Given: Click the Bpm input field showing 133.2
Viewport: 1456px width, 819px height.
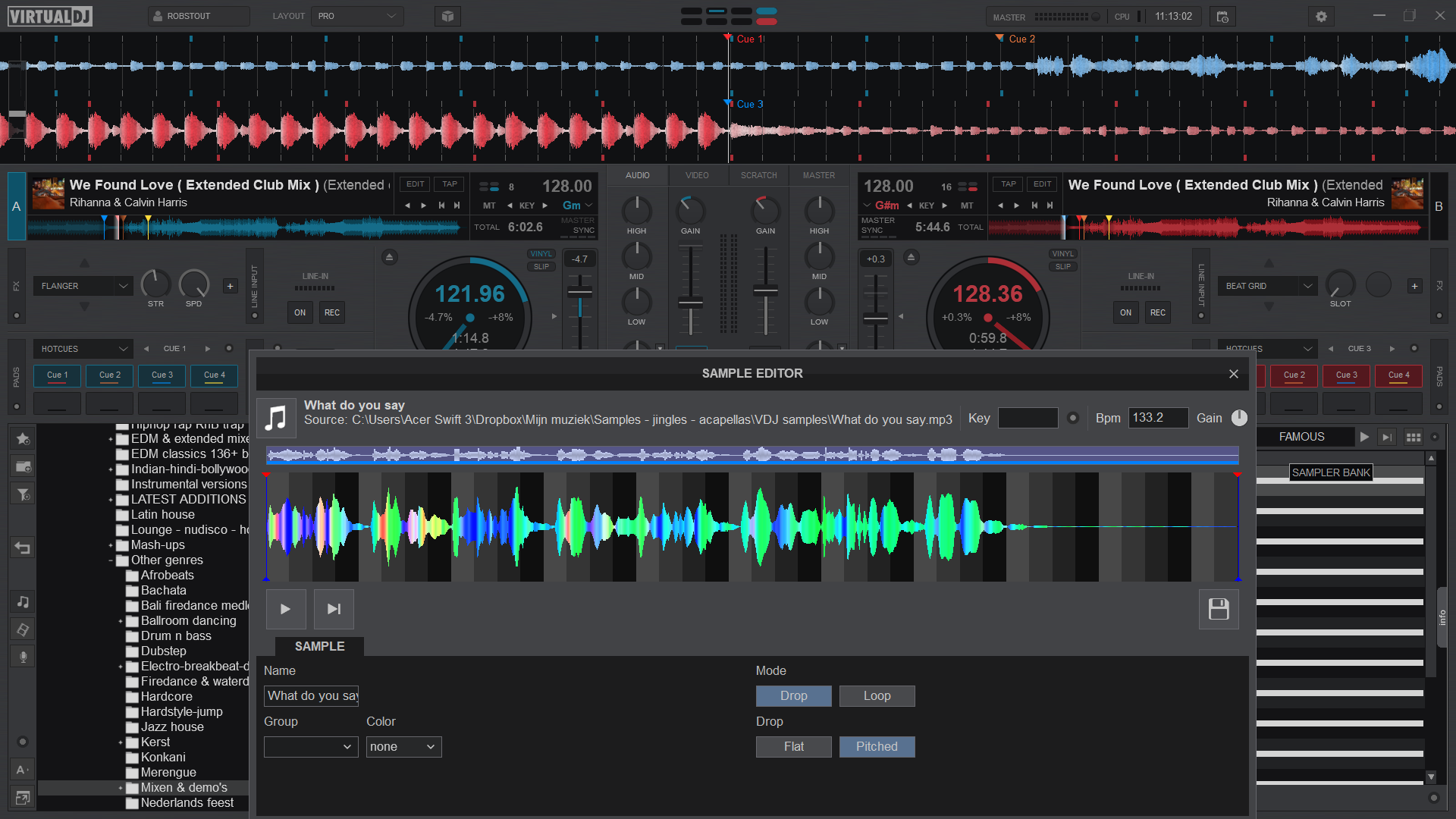Looking at the screenshot, I should tap(1157, 418).
